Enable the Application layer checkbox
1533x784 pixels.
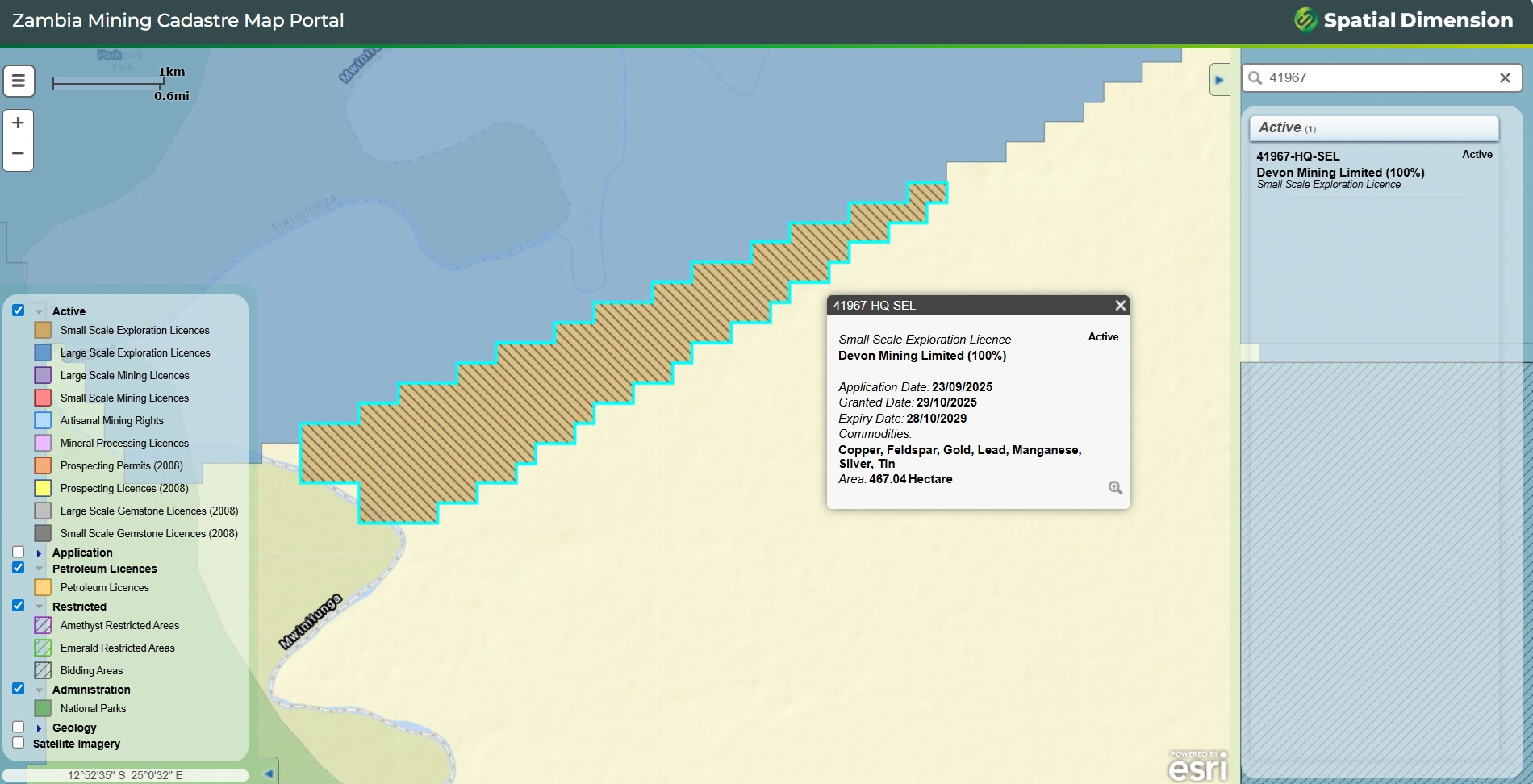coord(18,552)
